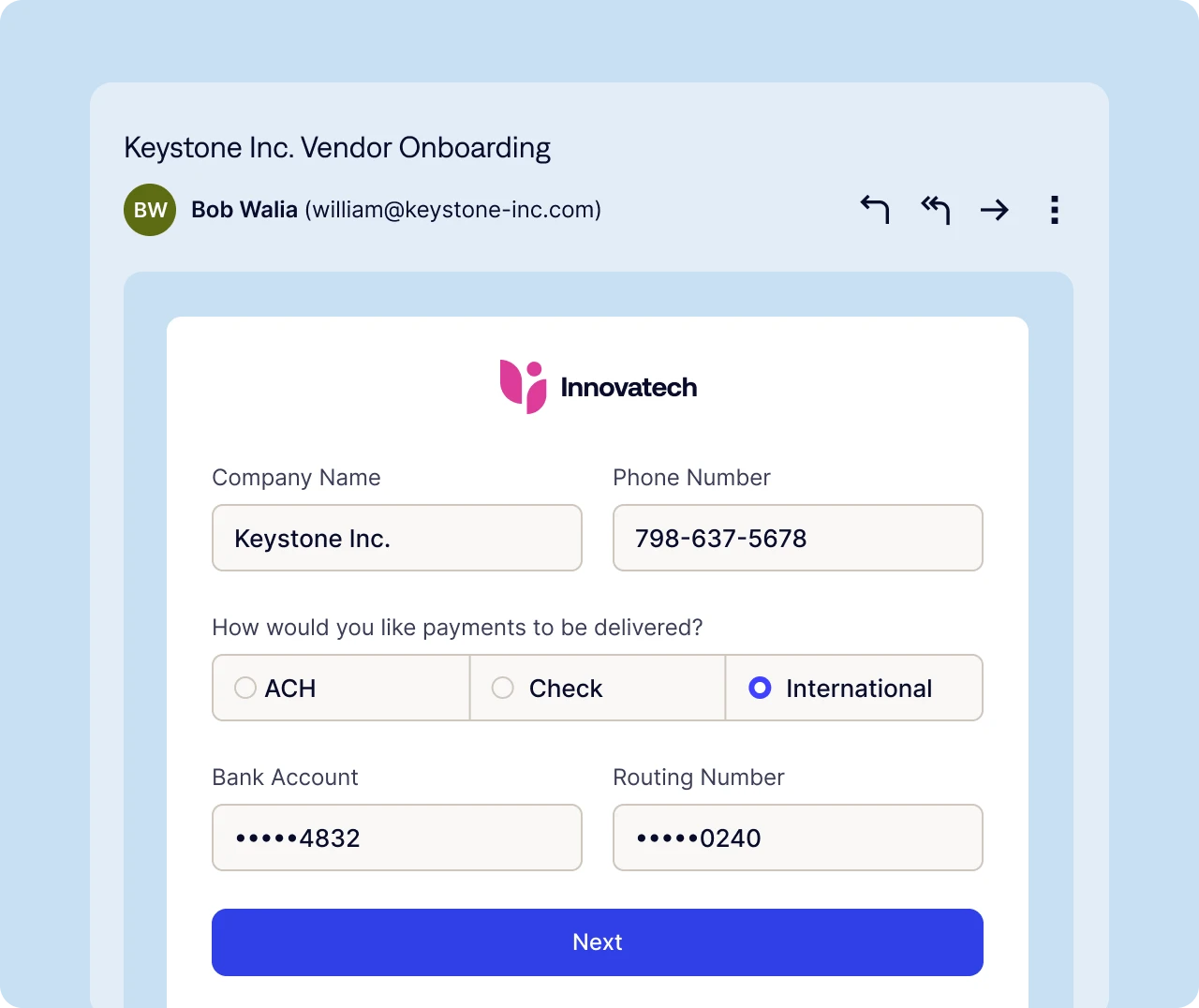This screenshot has height=1008, width=1199.
Task: Choose the Check payment option
Action: [x=503, y=689]
